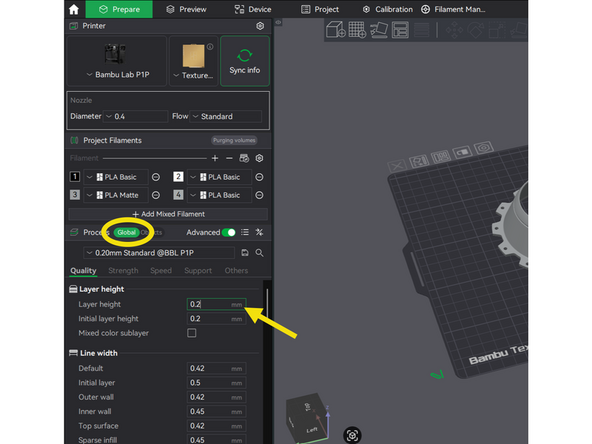Image resolution: width=592 pixels, height=444 pixels.
Task: Select the Support settings tab
Action: pos(198,271)
